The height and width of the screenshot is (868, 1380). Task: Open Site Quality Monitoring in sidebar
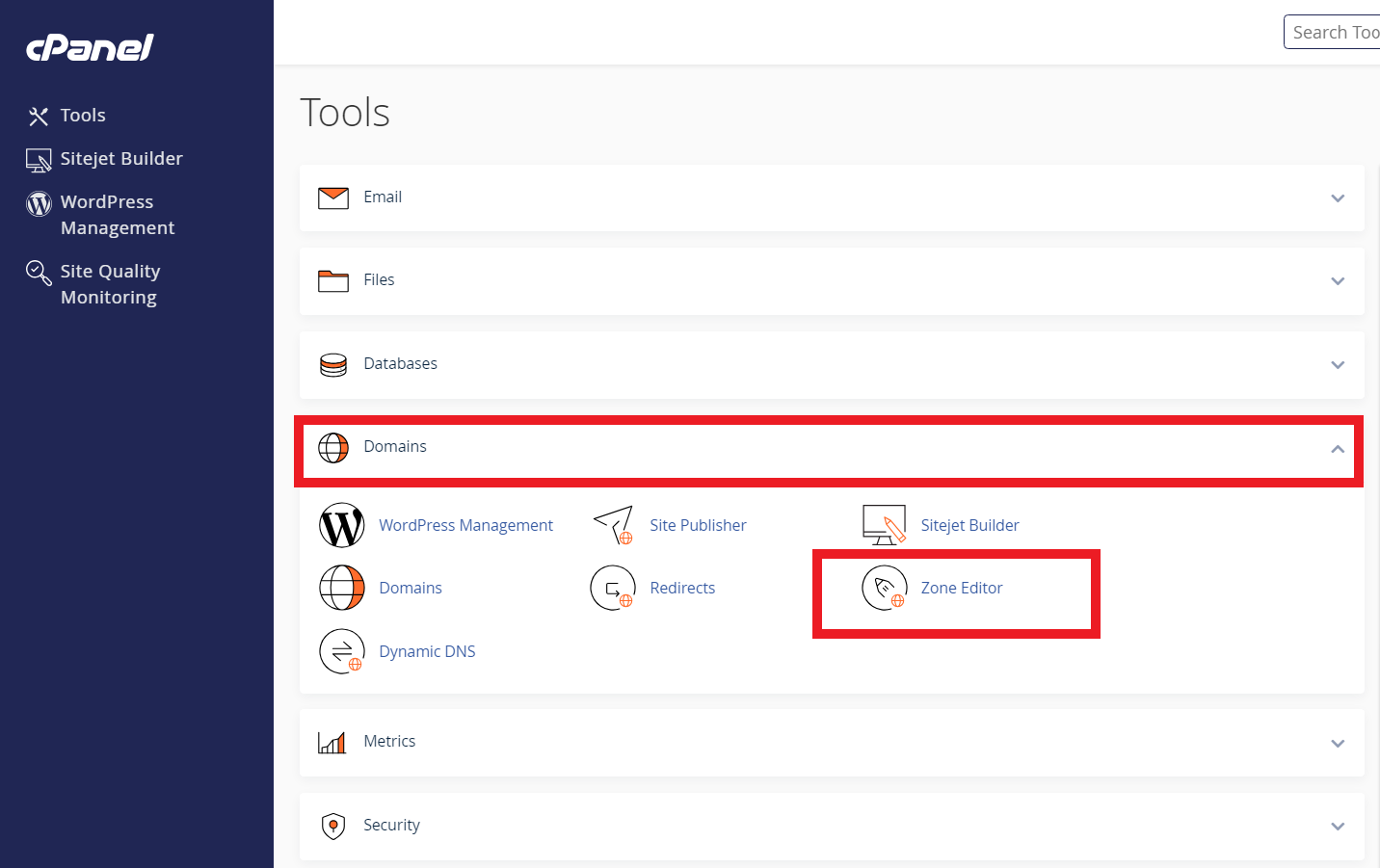click(109, 284)
